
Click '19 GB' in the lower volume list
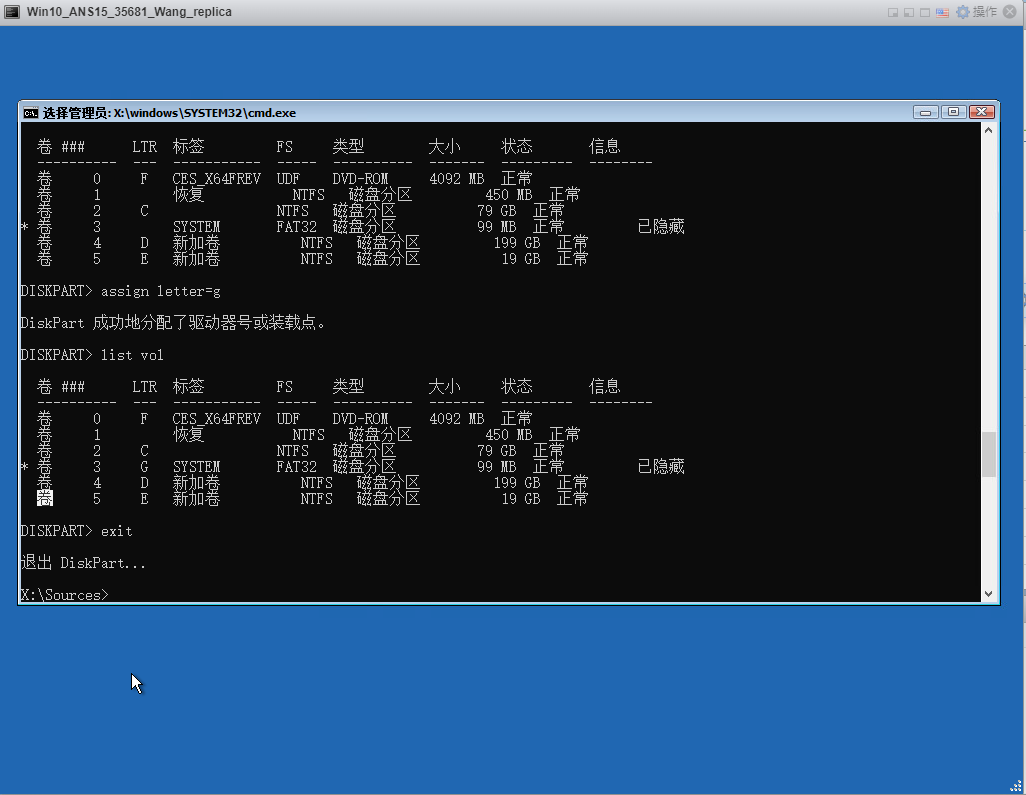[x=521, y=499]
